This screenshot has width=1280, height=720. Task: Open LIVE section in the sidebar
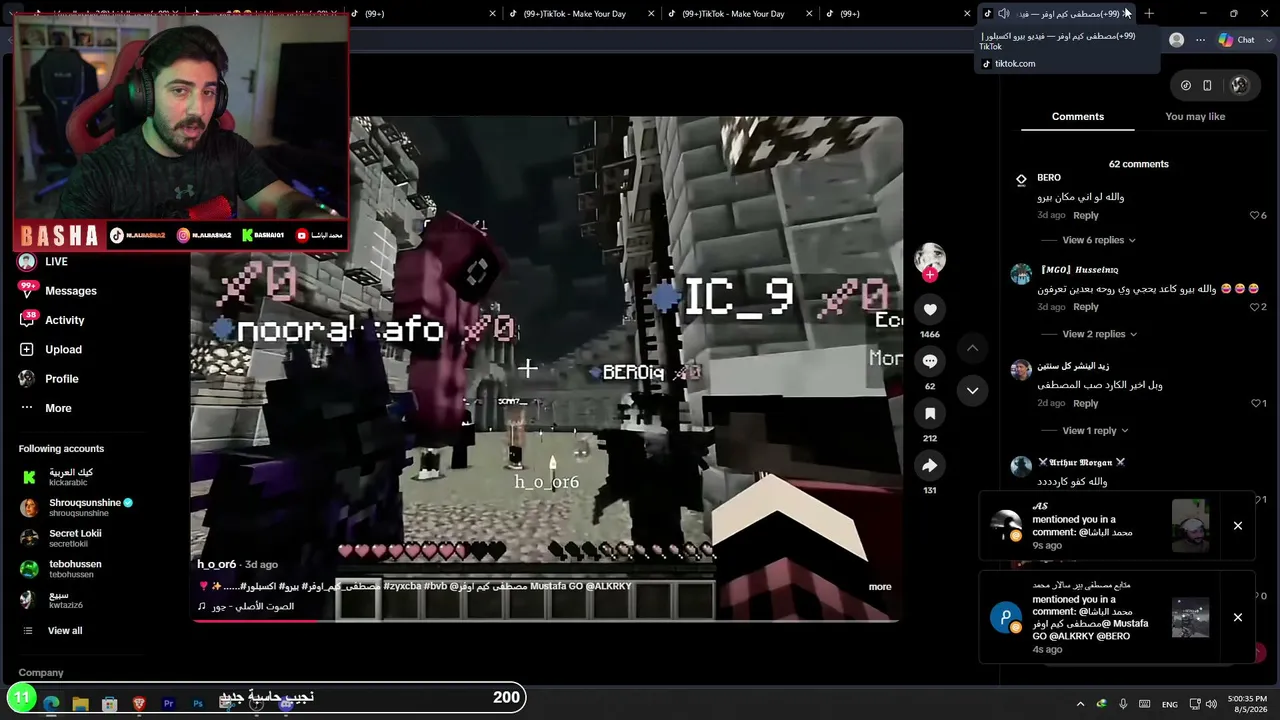point(56,262)
